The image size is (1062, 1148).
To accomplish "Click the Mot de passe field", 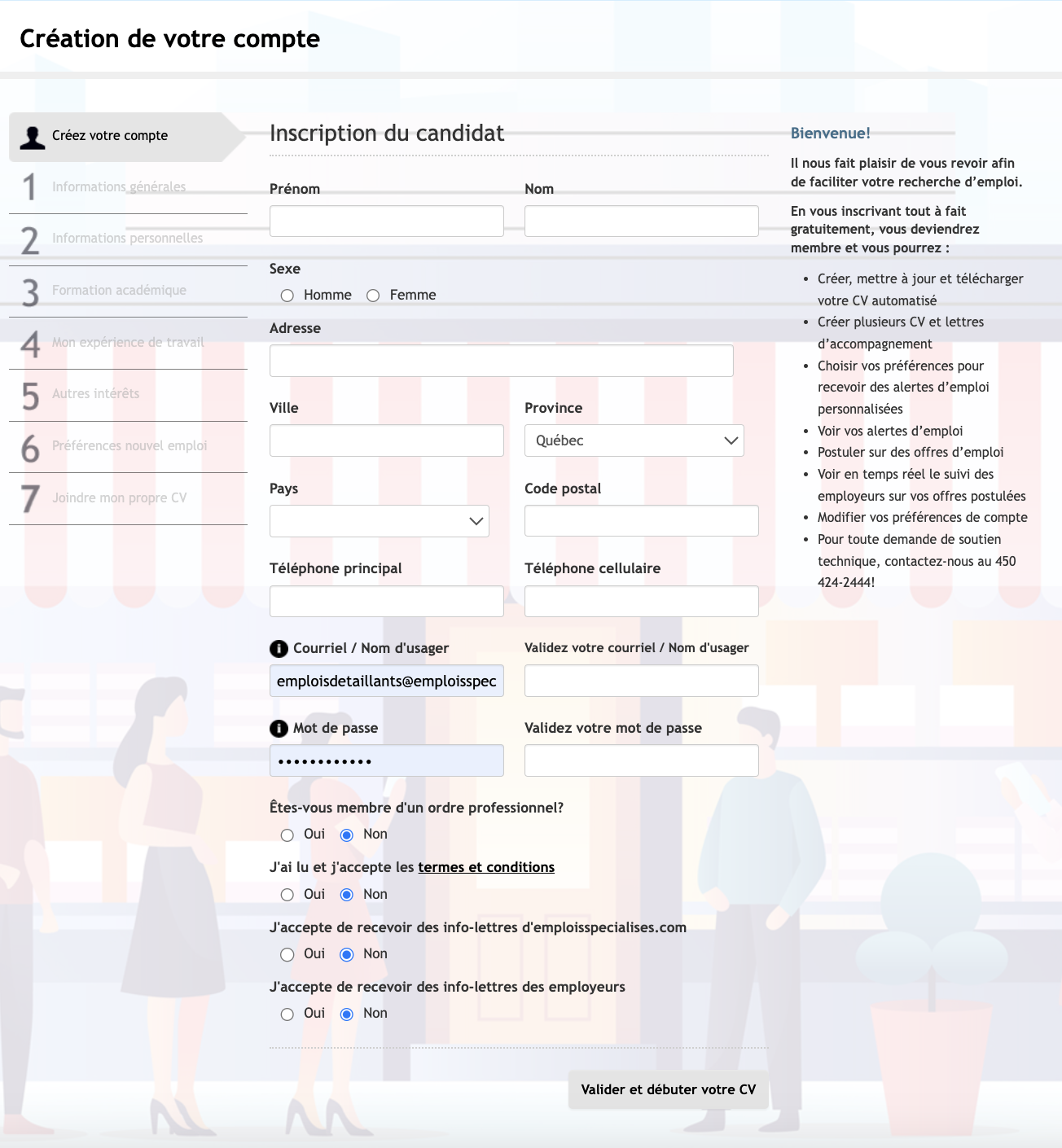I will [x=387, y=760].
